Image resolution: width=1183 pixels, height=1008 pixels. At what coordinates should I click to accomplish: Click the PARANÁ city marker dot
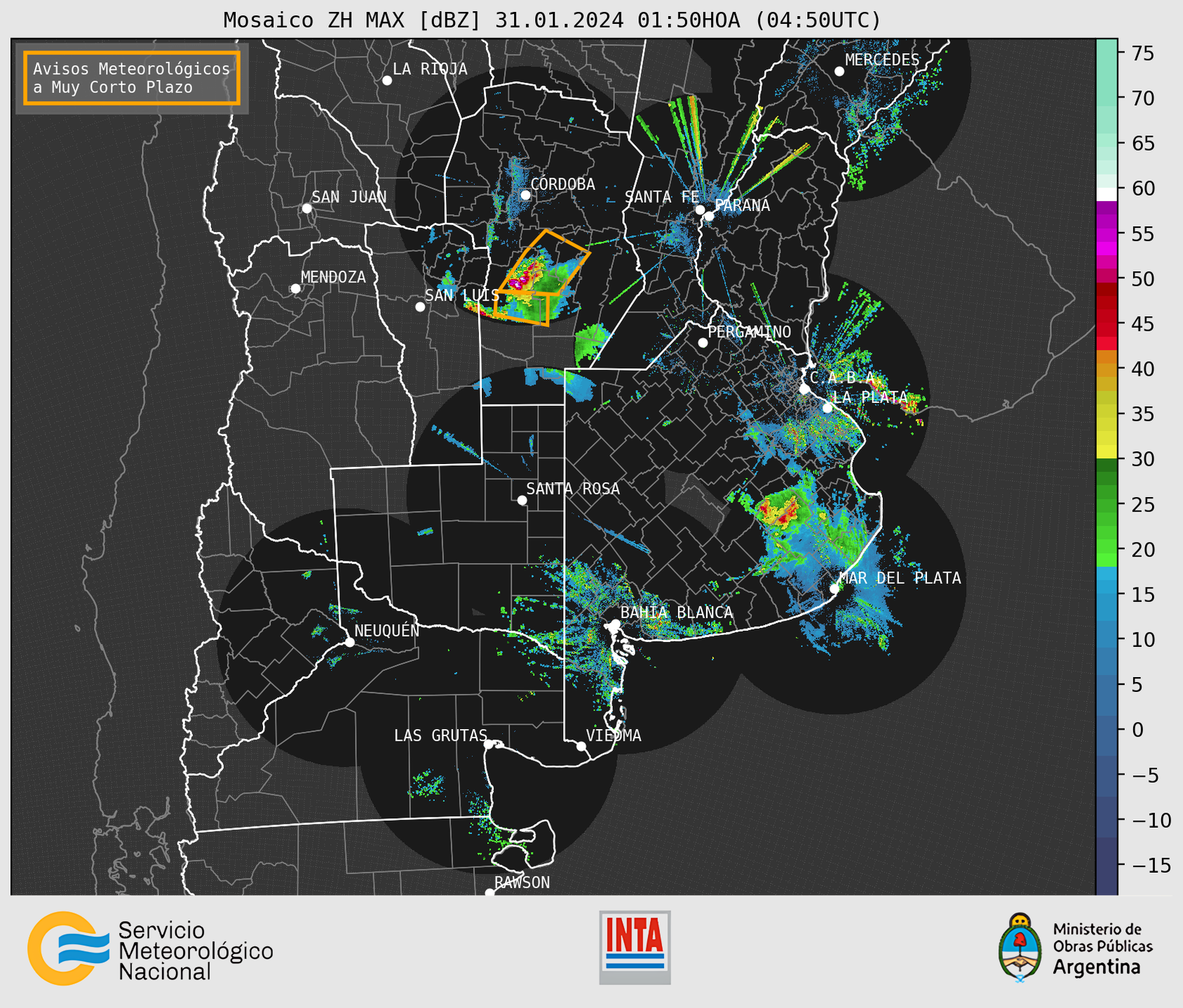[709, 216]
